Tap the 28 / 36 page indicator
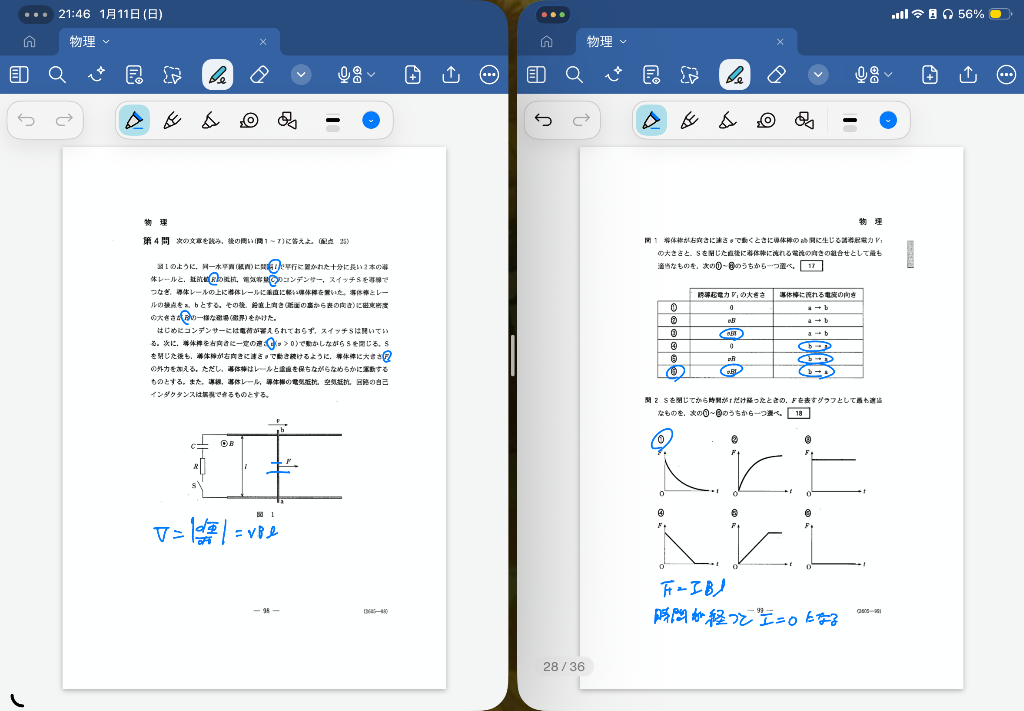1024x711 pixels. (563, 666)
